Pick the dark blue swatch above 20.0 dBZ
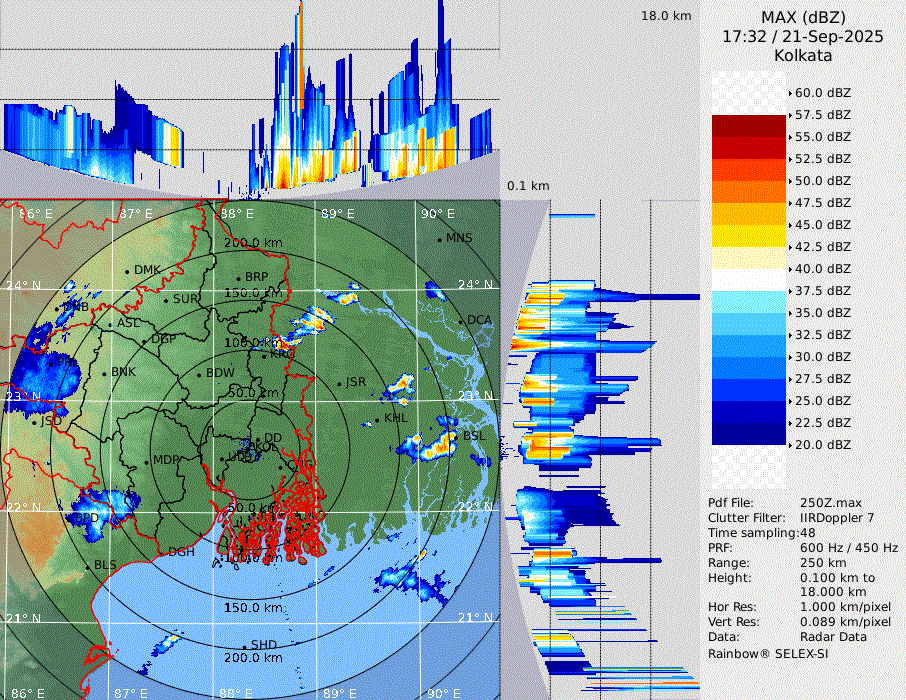Viewport: 906px width, 700px height. pos(749,433)
